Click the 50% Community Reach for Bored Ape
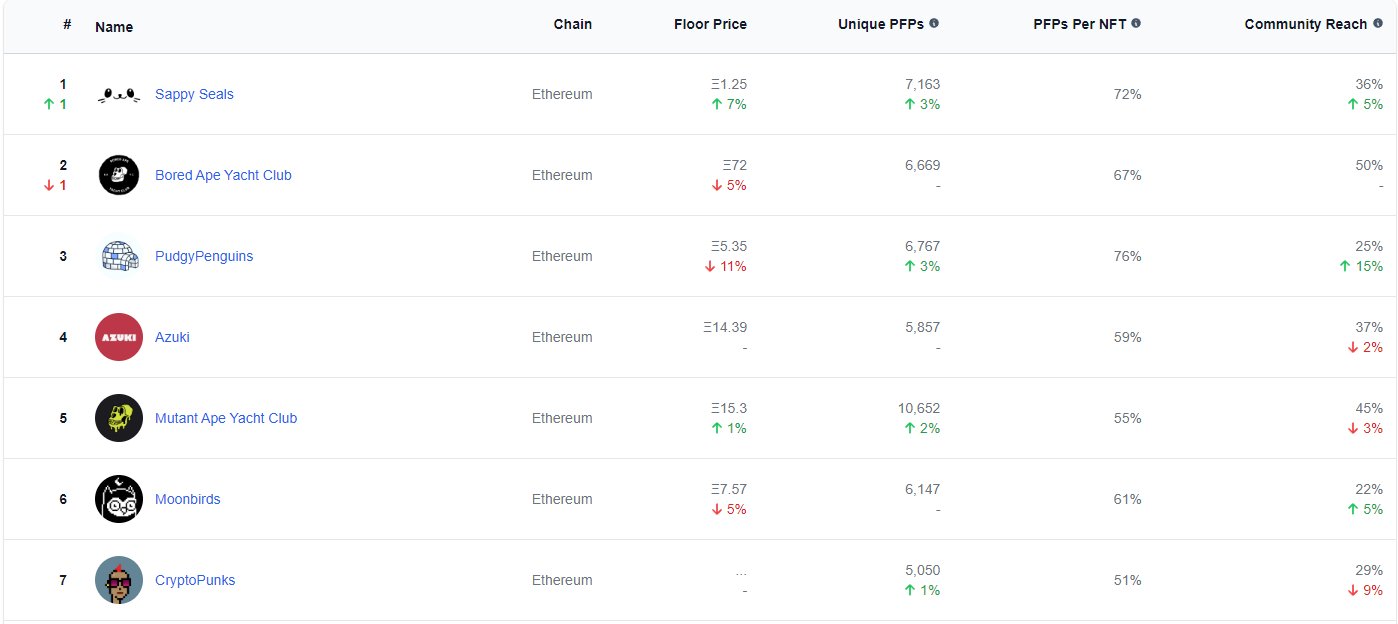The height and width of the screenshot is (624, 1398). point(1369,165)
